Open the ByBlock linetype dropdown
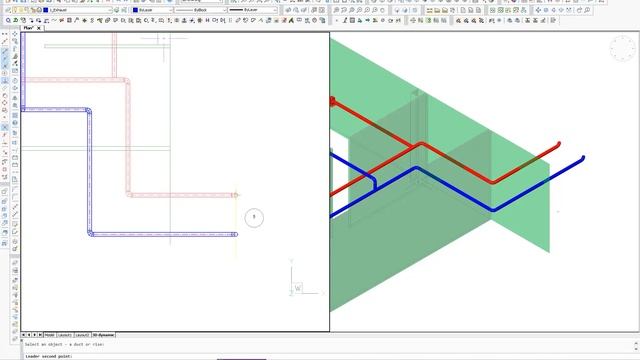This screenshot has width=640, height=360. coord(200,10)
